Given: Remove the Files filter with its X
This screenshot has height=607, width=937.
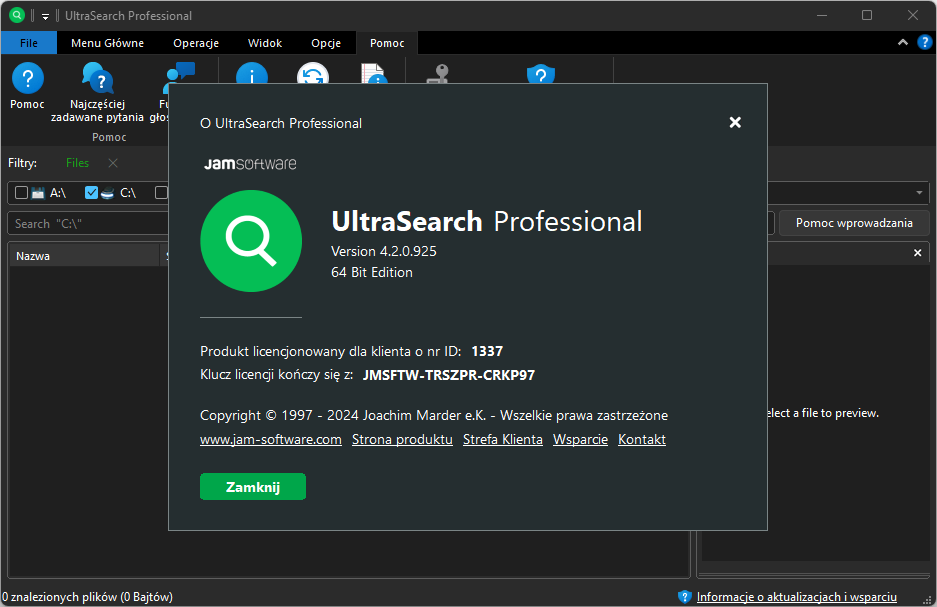Looking at the screenshot, I should pyautogui.click(x=113, y=163).
